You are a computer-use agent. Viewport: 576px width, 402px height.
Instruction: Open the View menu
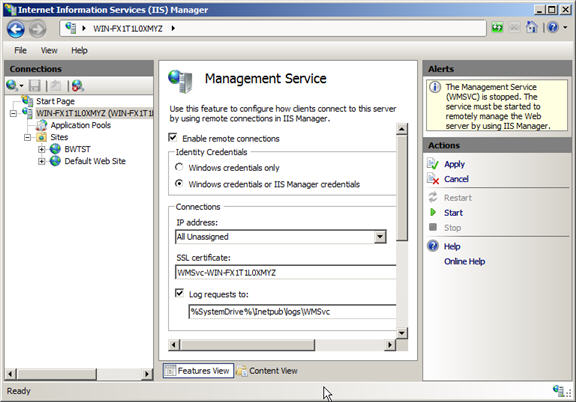point(49,50)
